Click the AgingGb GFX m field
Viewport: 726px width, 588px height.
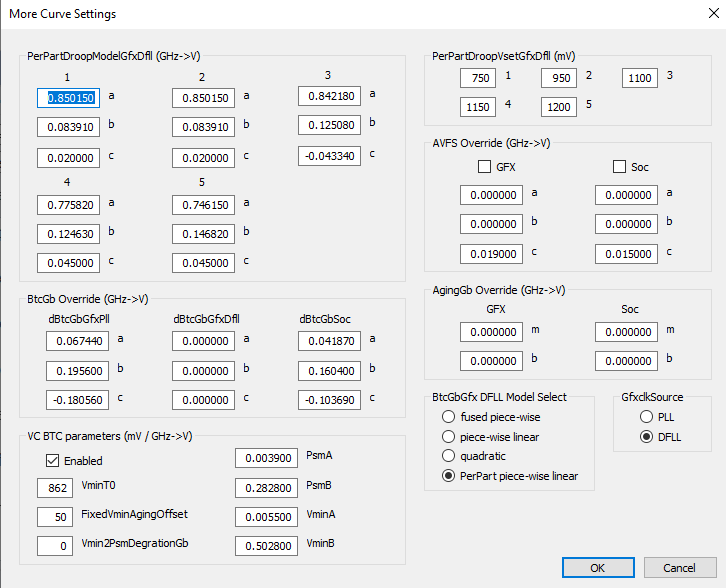pos(491,332)
